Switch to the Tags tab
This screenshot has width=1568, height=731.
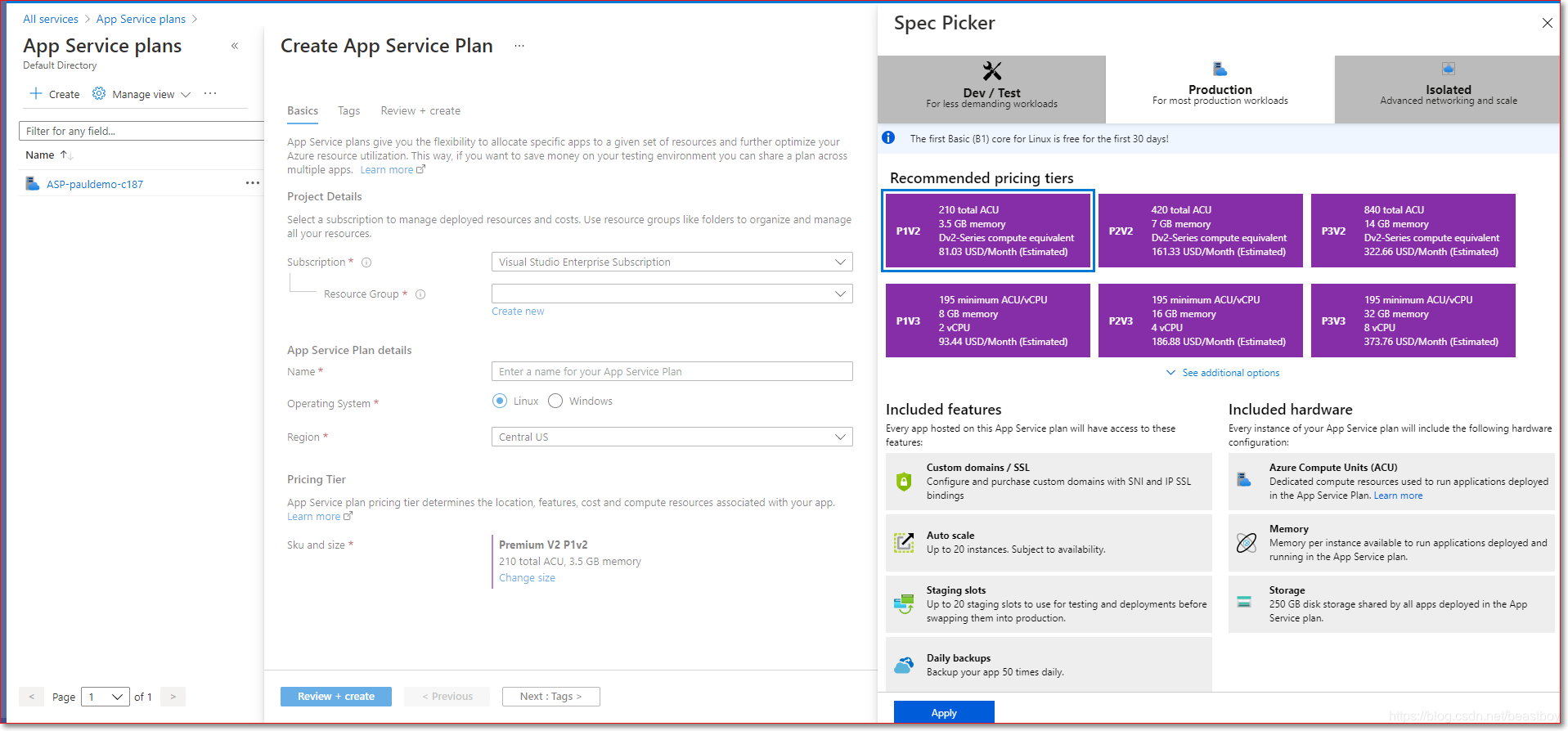coord(348,110)
